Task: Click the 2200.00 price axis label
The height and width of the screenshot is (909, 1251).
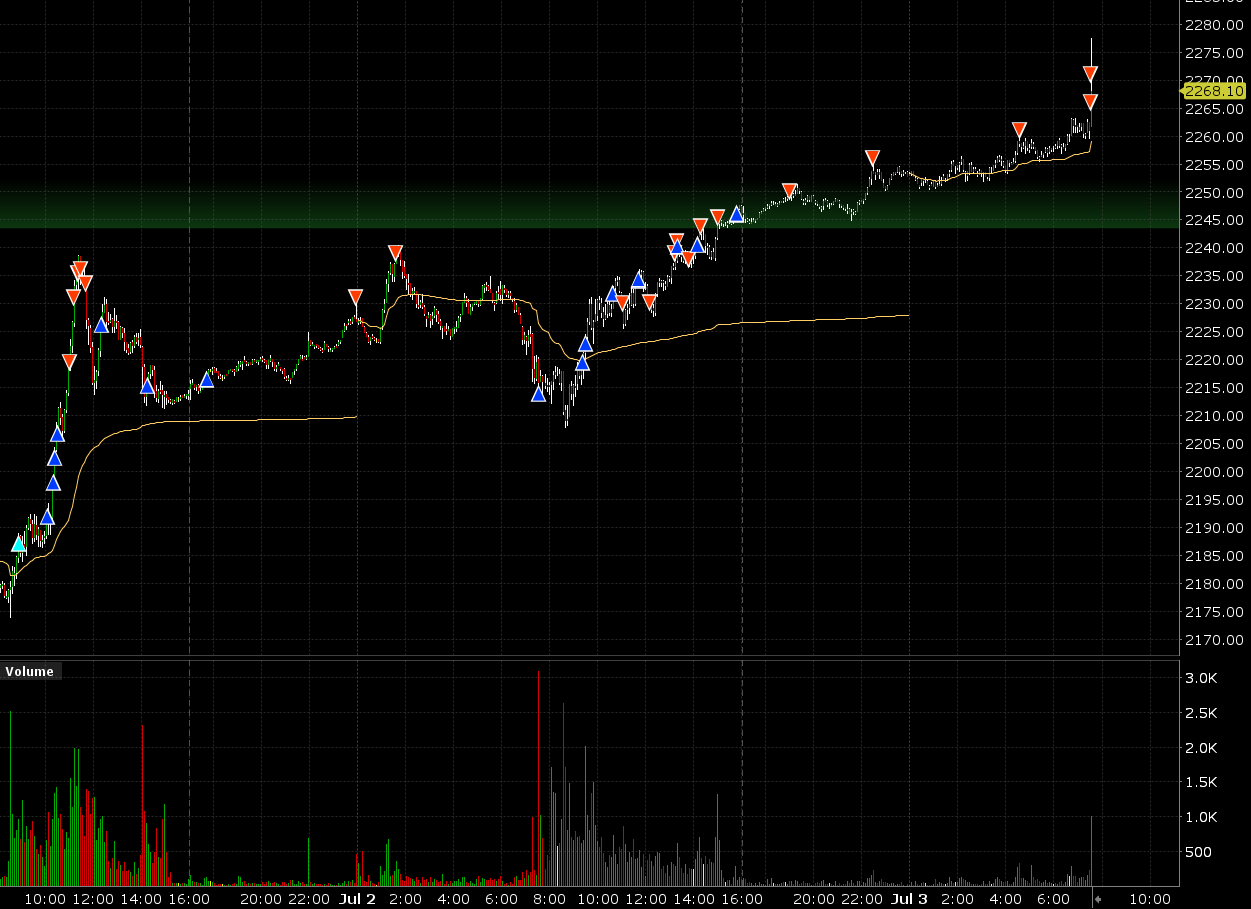Action: point(1213,472)
